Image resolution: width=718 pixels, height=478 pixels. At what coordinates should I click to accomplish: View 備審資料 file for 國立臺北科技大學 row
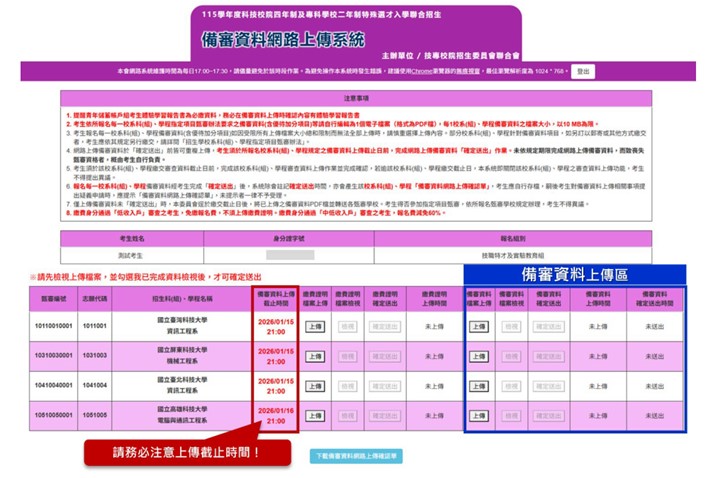pyautogui.click(x=511, y=386)
